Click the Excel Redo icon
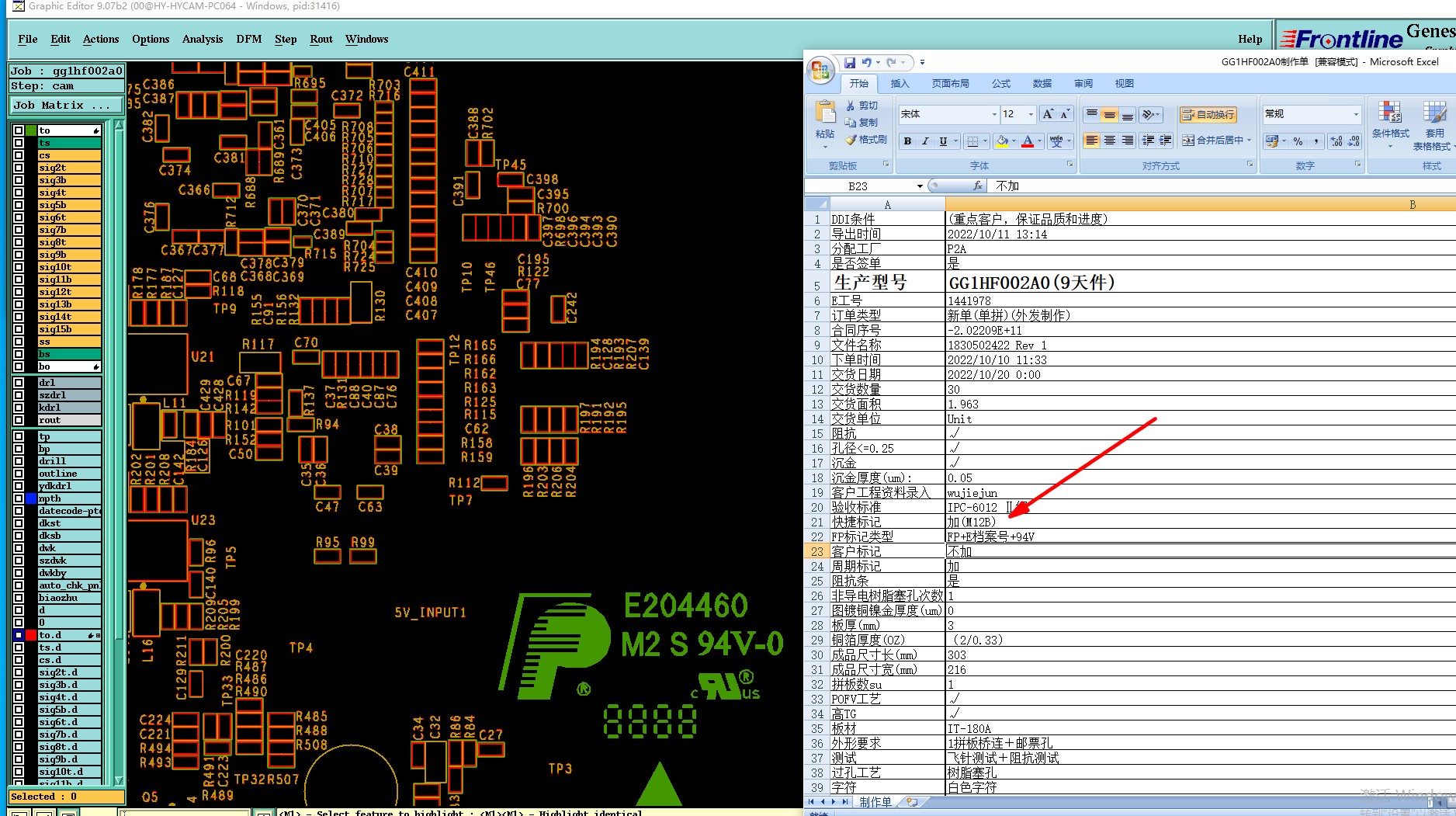The image size is (1456, 816). coord(892,62)
